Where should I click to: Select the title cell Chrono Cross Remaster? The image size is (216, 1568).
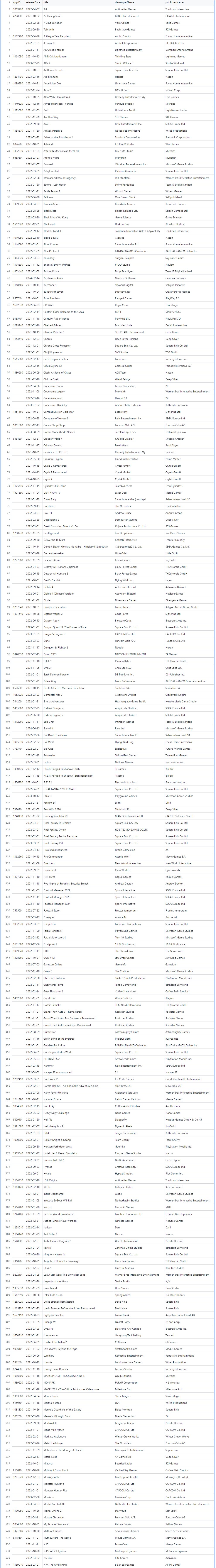78,346
